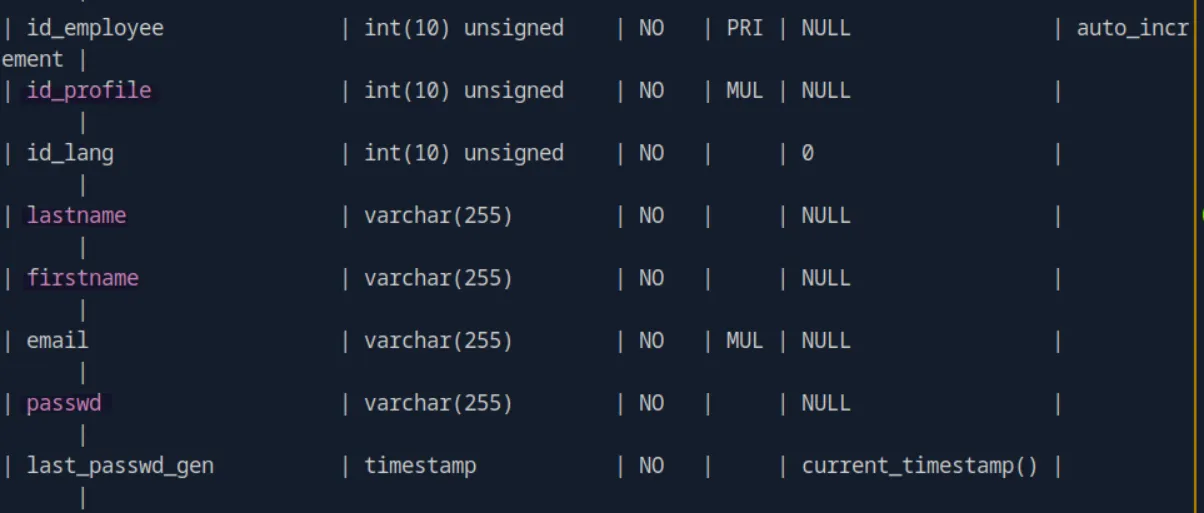Click the MUL key for email

click(x=745, y=340)
